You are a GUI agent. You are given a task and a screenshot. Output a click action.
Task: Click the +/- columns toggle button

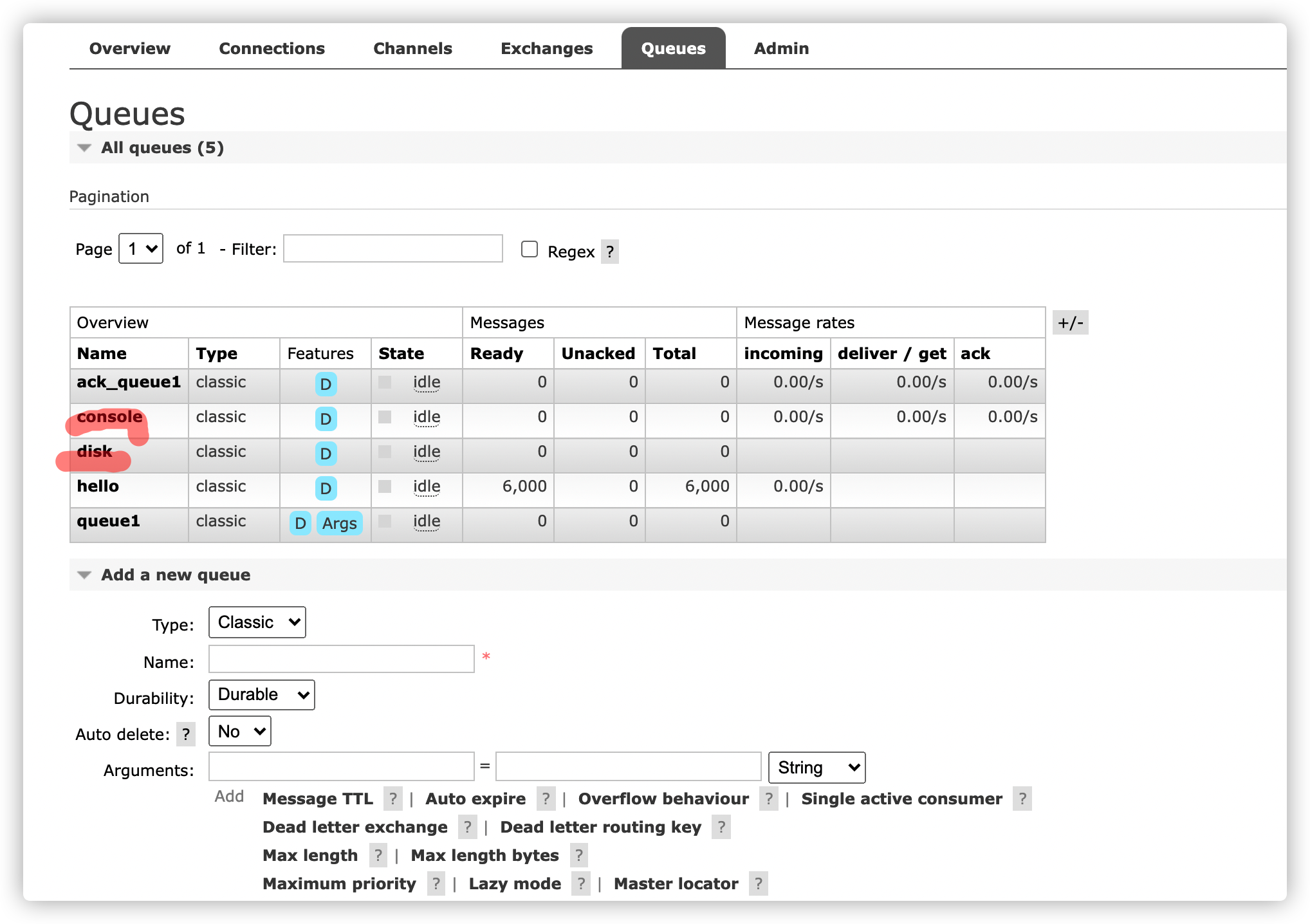point(1070,322)
